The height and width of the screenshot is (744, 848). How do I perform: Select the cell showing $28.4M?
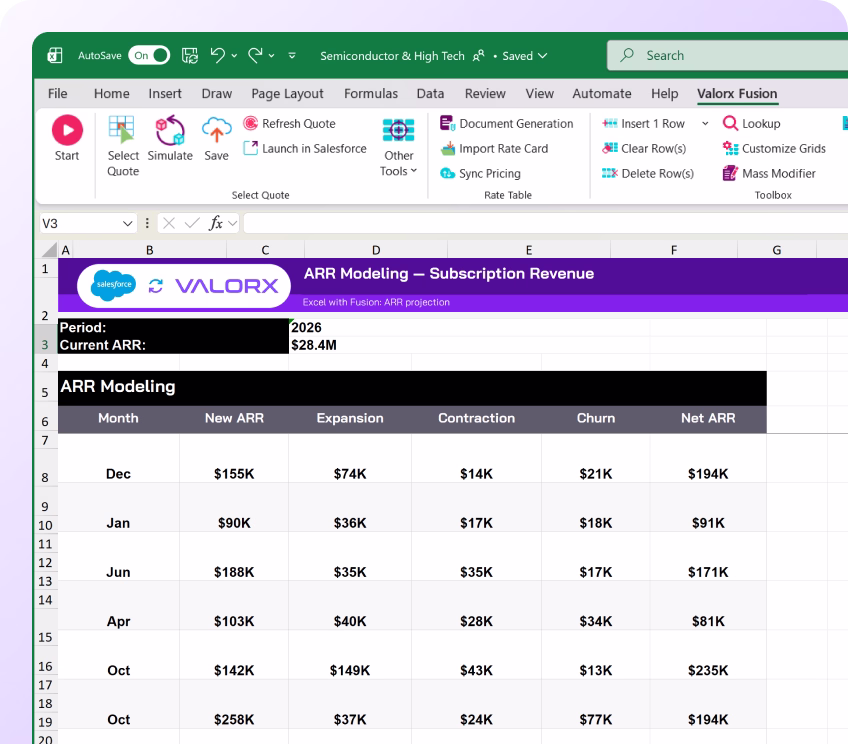point(314,345)
